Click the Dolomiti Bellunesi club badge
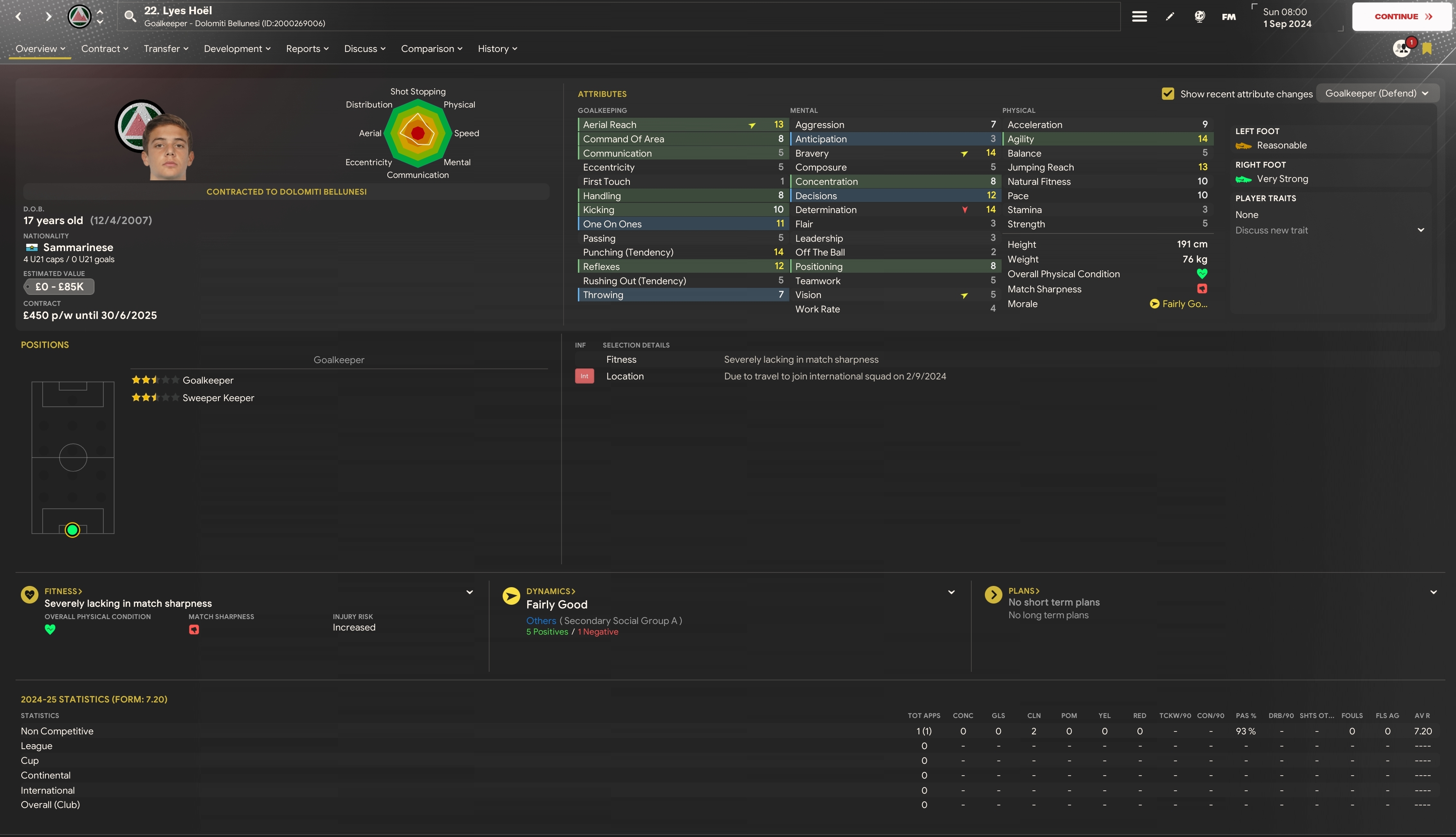The image size is (1456, 837). click(x=79, y=17)
